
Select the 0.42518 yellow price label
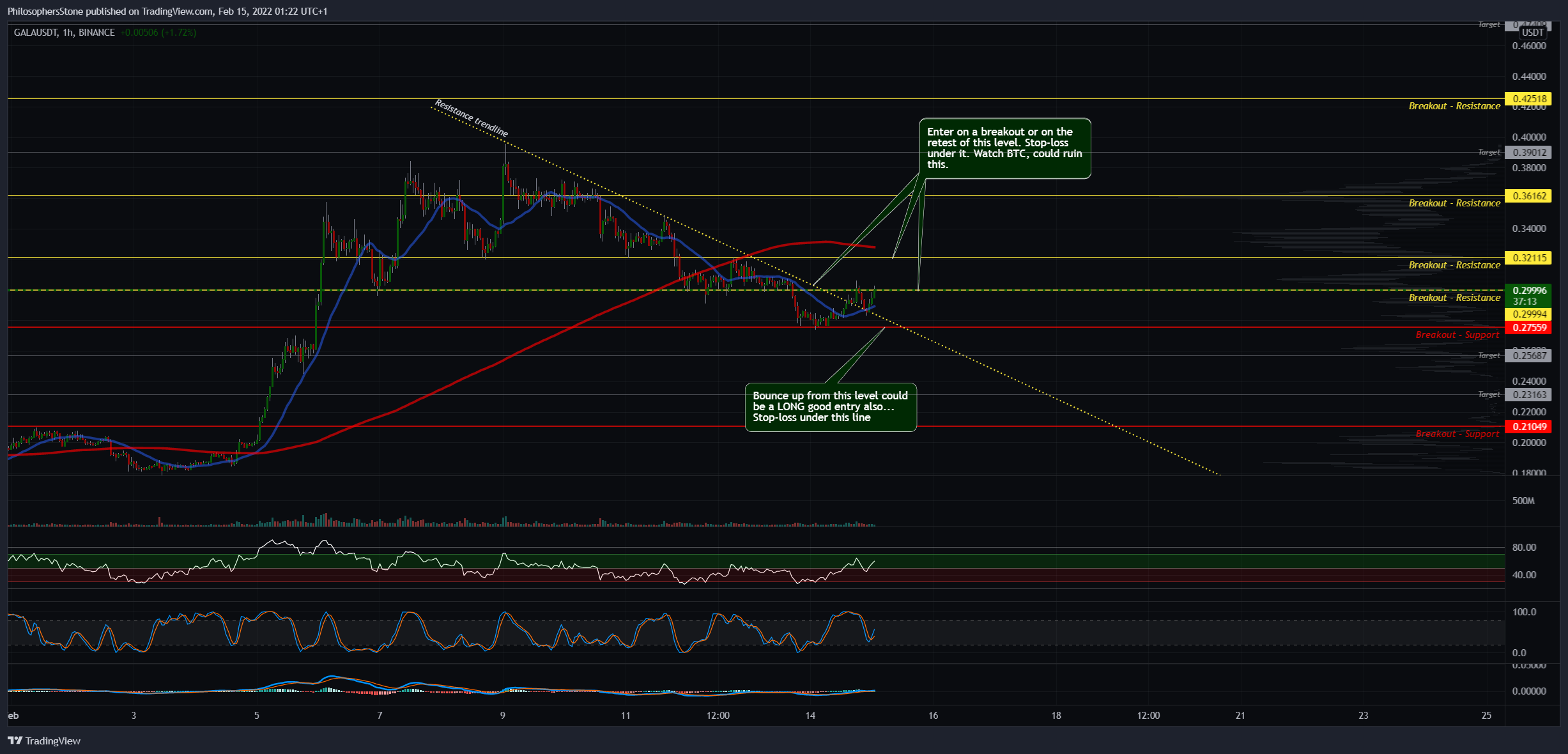tap(1528, 98)
